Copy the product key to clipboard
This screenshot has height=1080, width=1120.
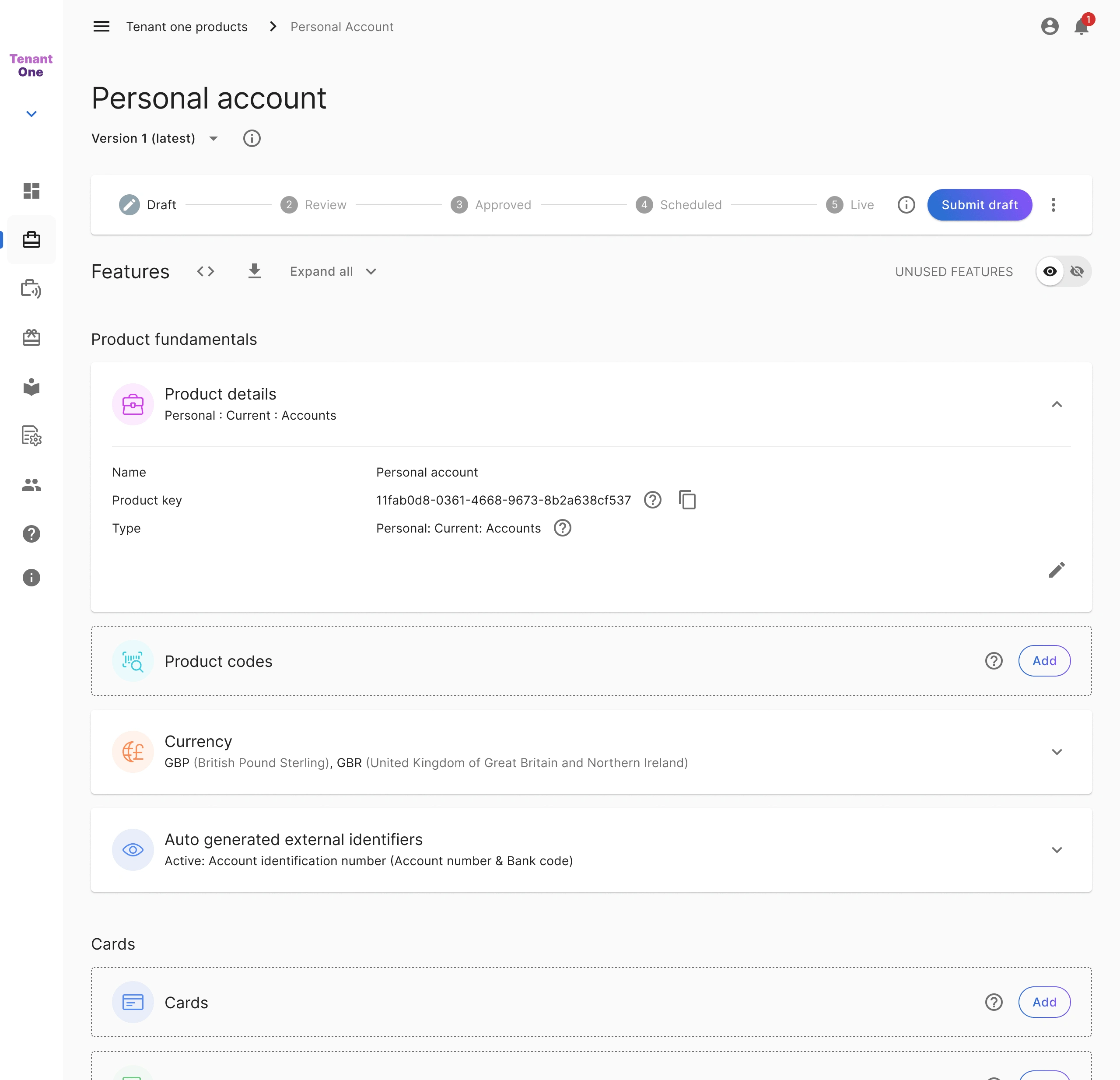click(x=687, y=500)
